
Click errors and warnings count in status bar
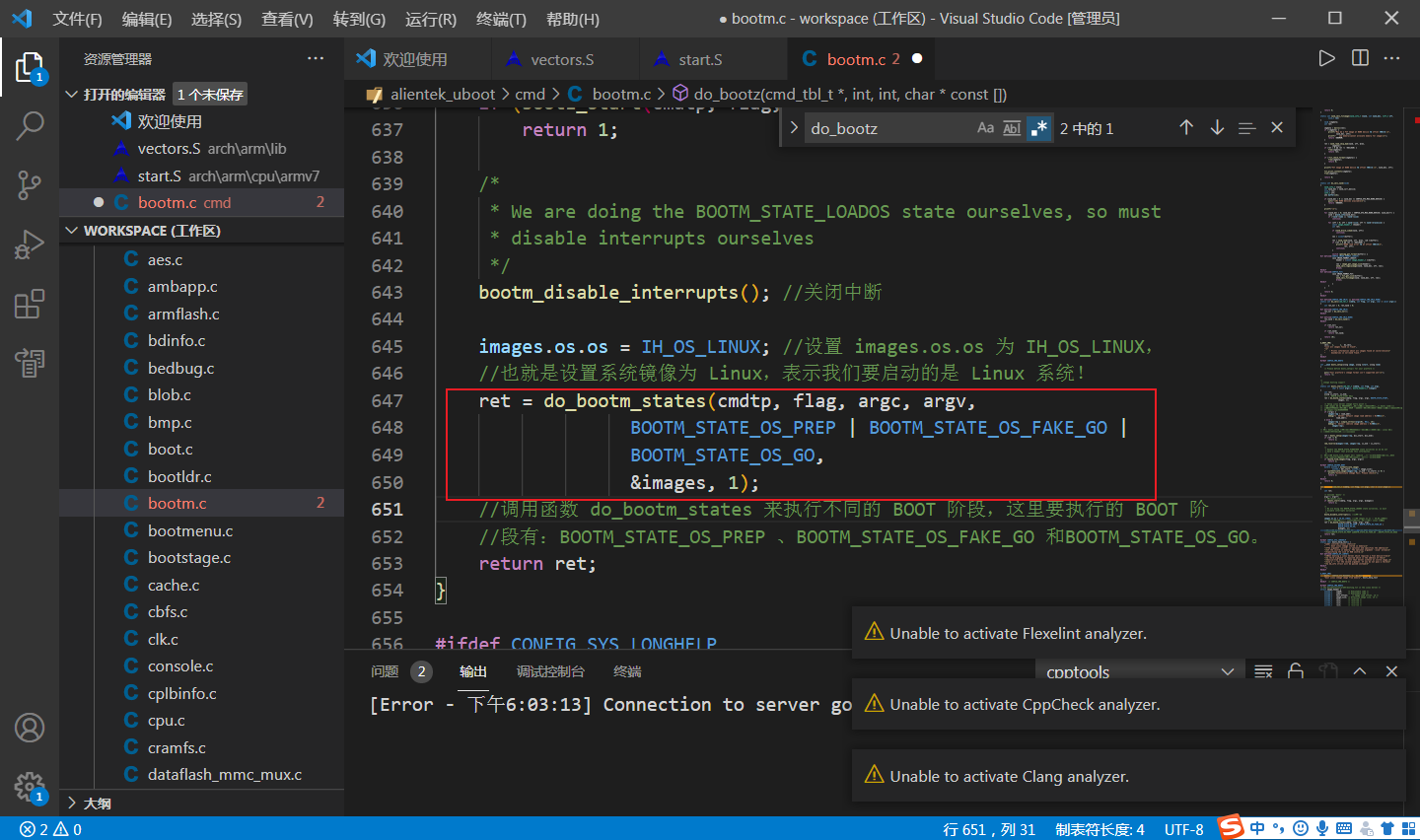pos(51,829)
